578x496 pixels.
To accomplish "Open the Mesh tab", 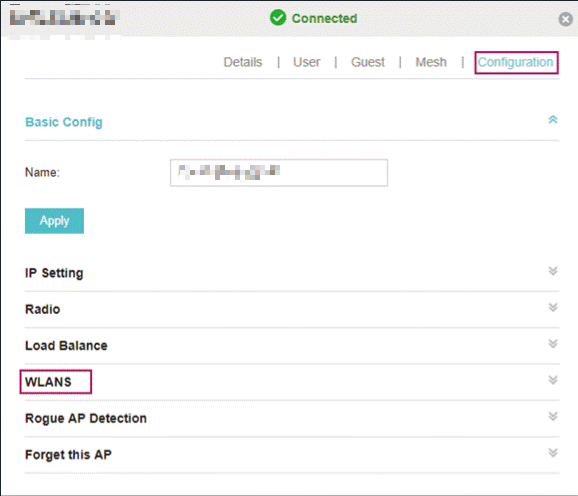I will point(431,62).
